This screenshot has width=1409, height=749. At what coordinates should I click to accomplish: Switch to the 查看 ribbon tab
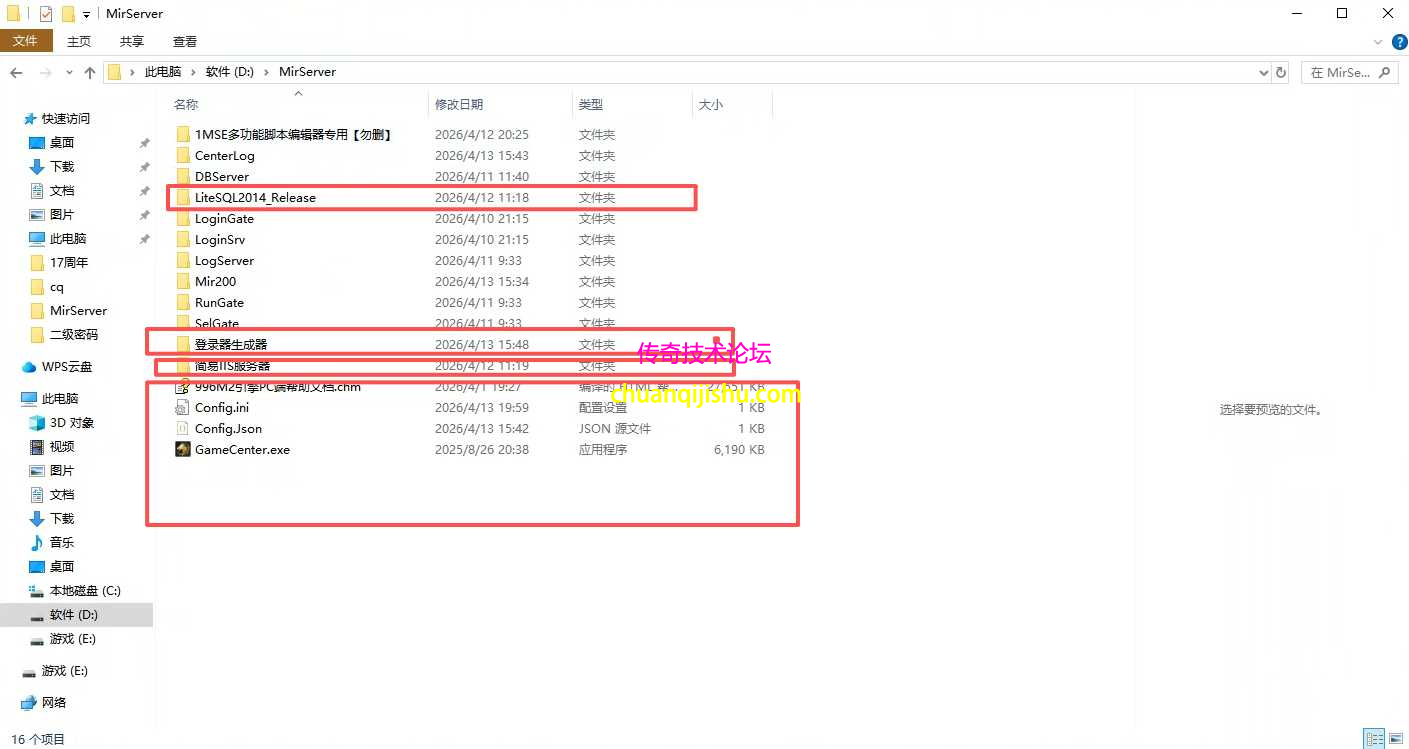185,42
